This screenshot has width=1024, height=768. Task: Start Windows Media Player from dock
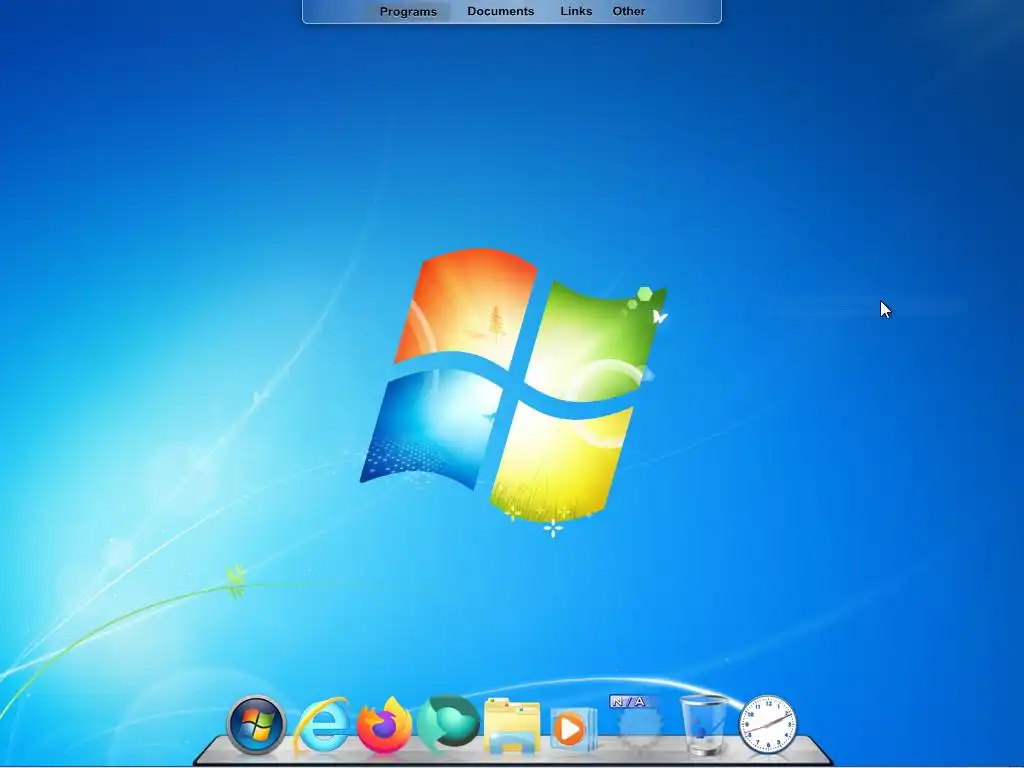coord(573,729)
